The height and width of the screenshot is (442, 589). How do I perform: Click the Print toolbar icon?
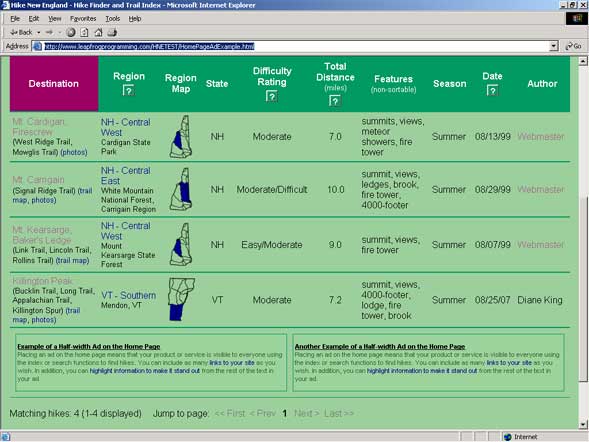click(112, 33)
